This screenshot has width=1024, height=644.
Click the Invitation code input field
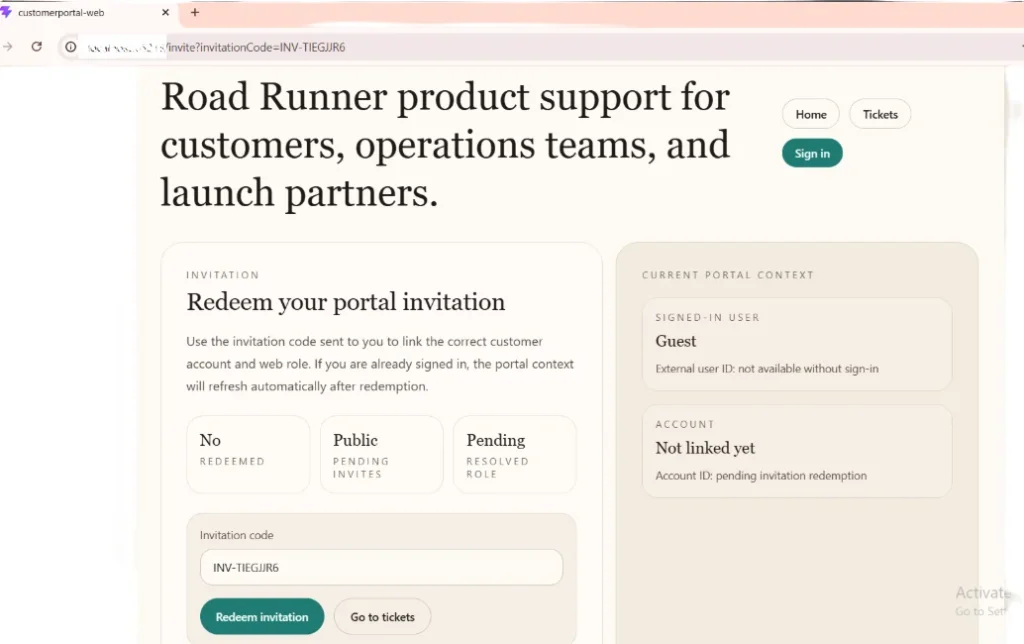(x=381, y=568)
